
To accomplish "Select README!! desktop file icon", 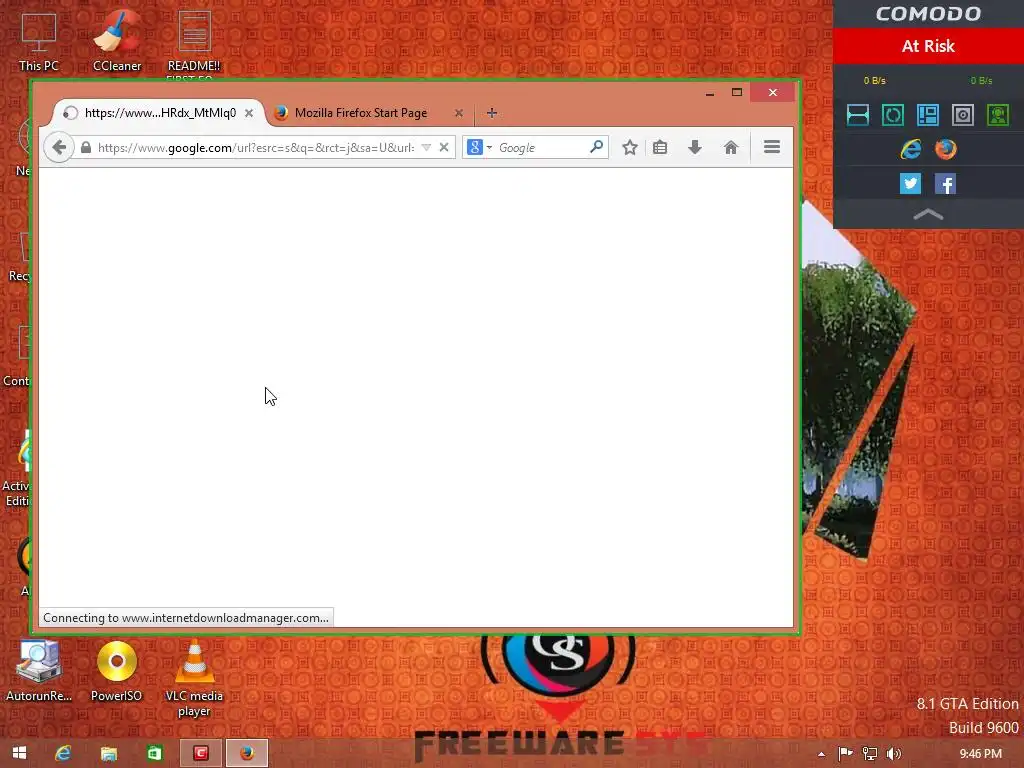I will 194,41.
